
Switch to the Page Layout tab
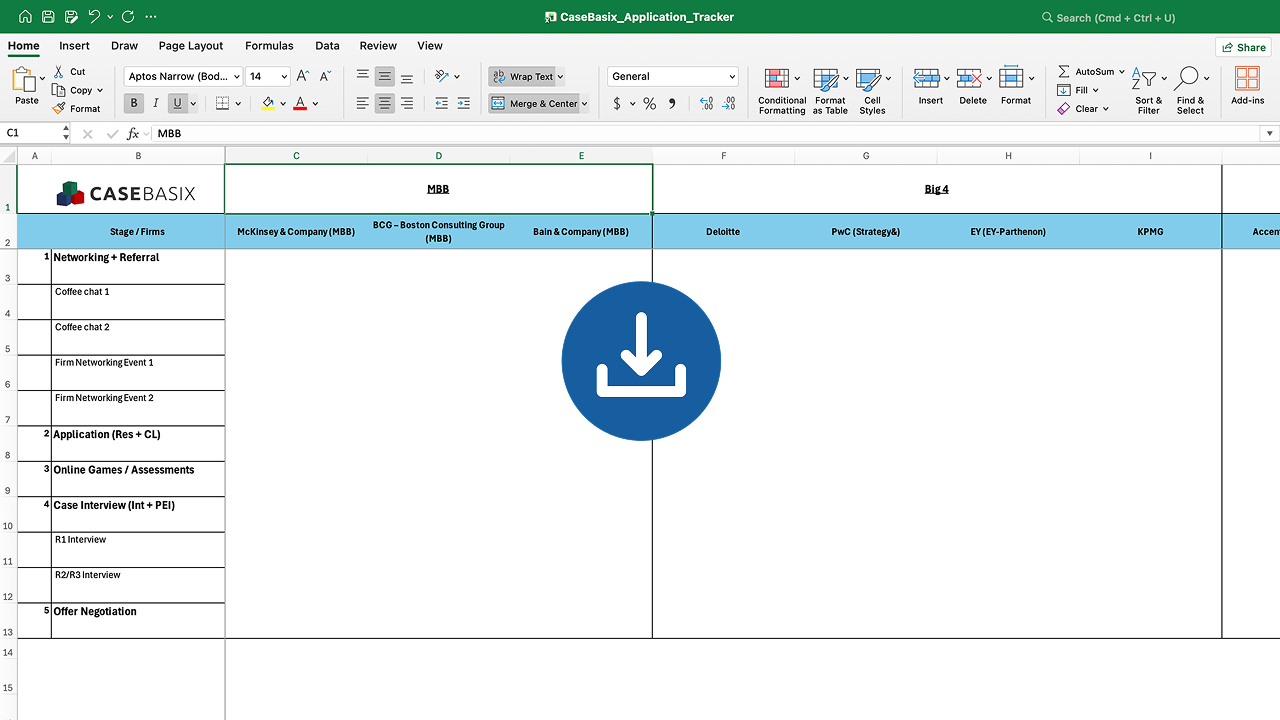pos(191,46)
